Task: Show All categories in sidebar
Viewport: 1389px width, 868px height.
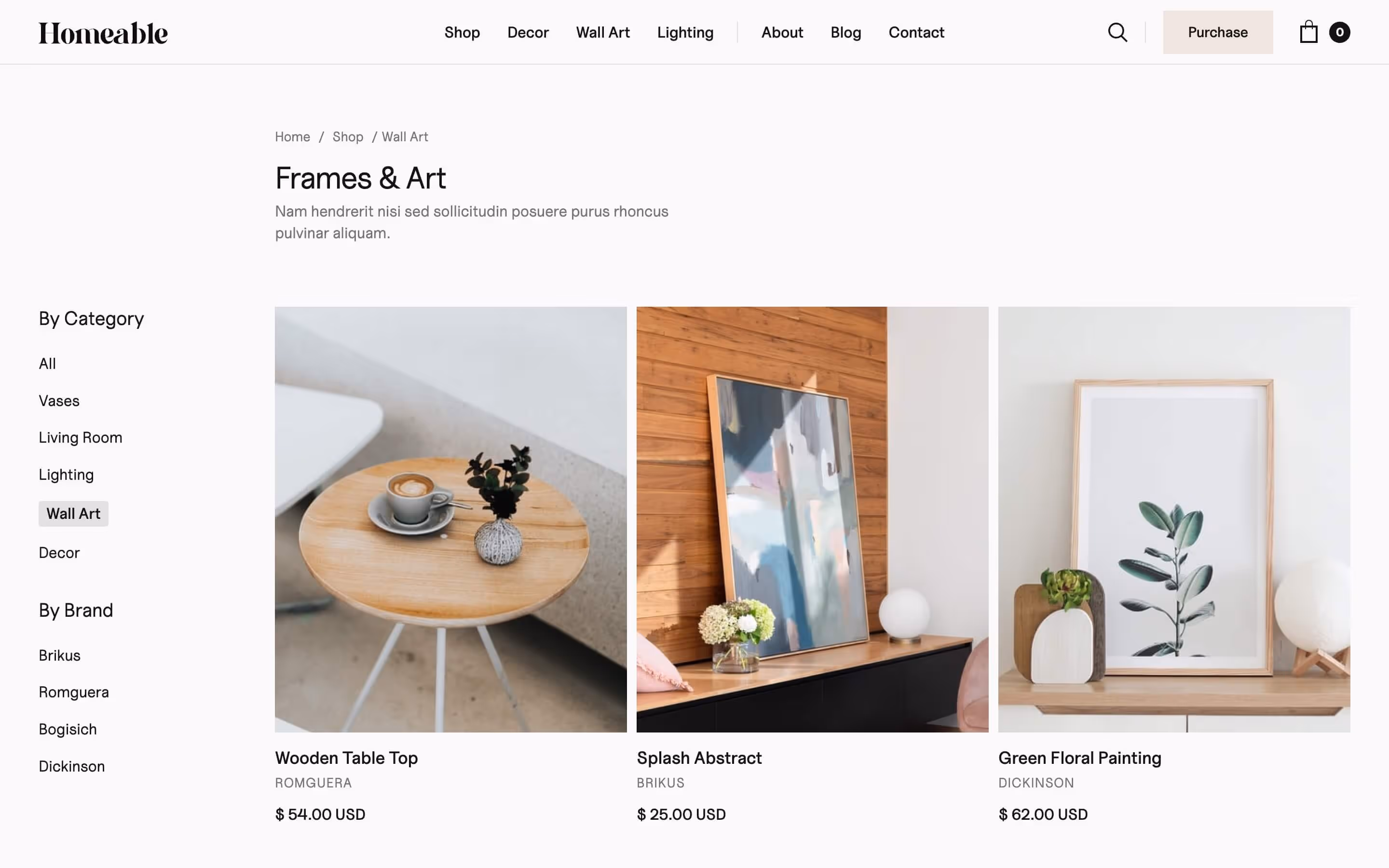Action: pos(47,364)
